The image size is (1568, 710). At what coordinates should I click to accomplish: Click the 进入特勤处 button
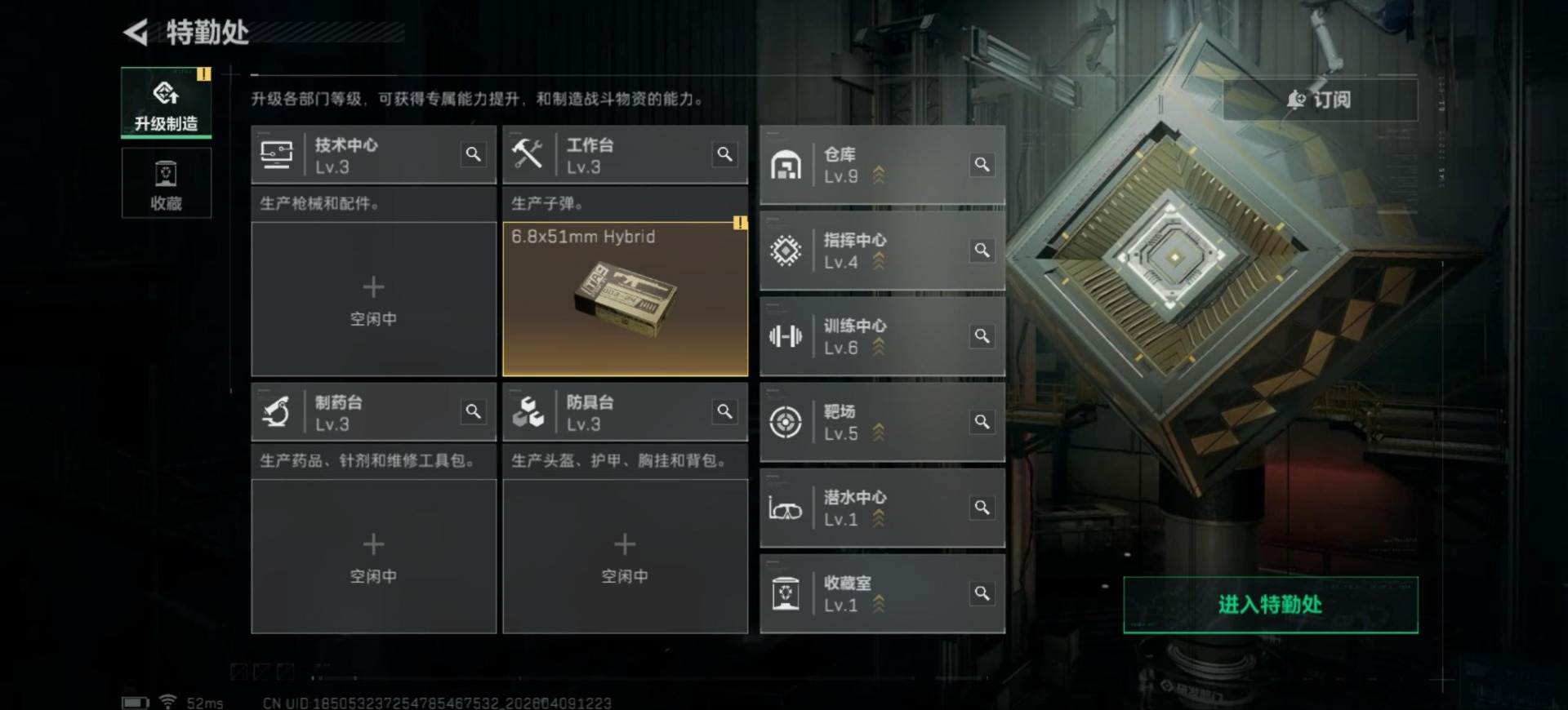[1271, 605]
